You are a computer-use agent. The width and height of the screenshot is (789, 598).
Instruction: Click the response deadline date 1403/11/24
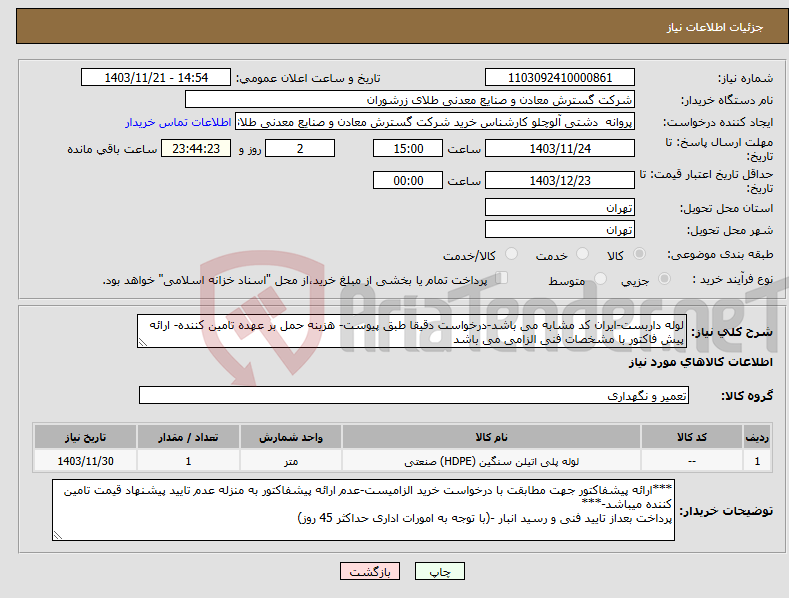point(560,148)
